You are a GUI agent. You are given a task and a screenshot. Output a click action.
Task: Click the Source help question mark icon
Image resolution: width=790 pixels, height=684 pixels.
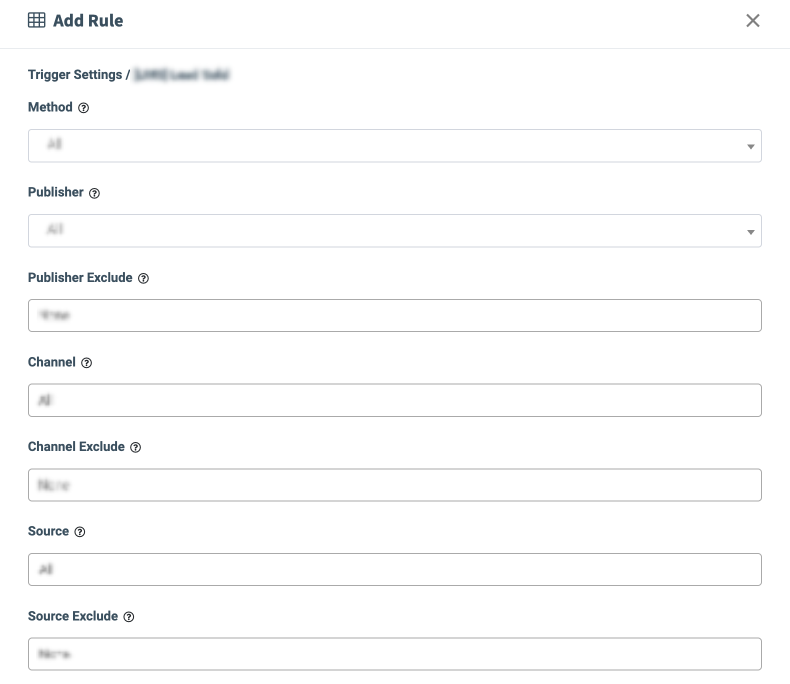(x=80, y=532)
